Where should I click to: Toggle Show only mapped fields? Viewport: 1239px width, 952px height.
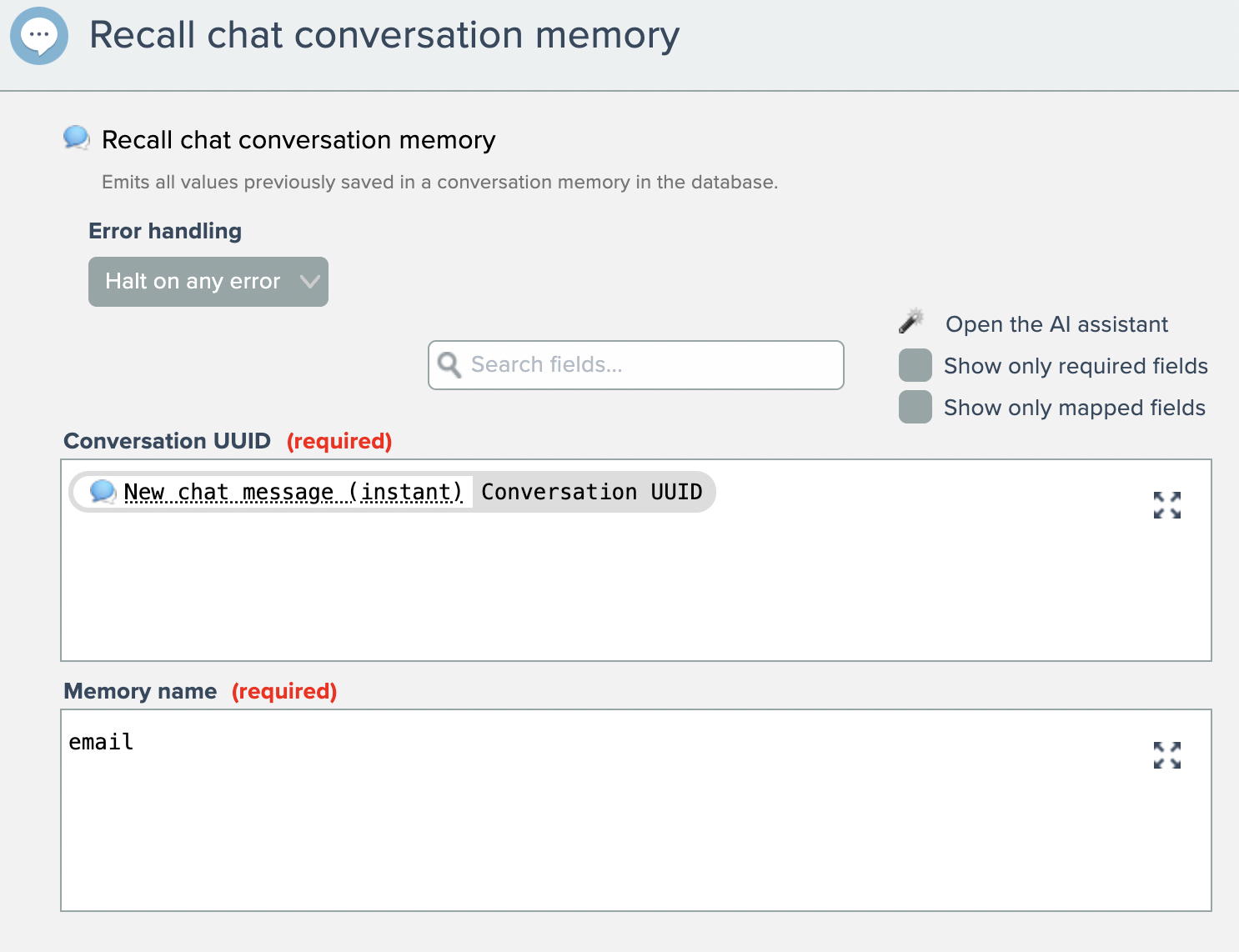click(915, 408)
